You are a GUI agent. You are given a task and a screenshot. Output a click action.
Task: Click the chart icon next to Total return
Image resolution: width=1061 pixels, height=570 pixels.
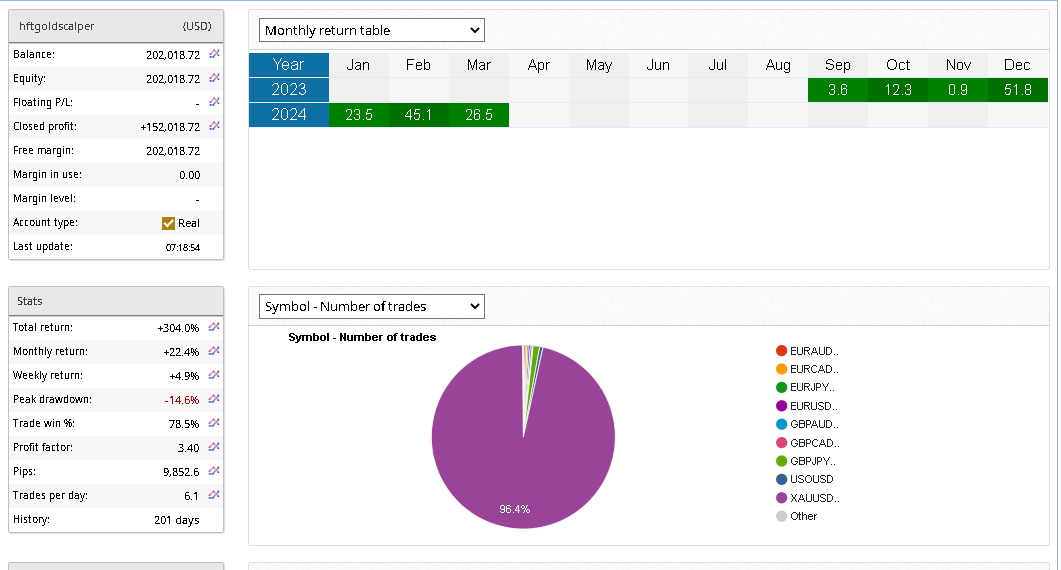coord(214,327)
